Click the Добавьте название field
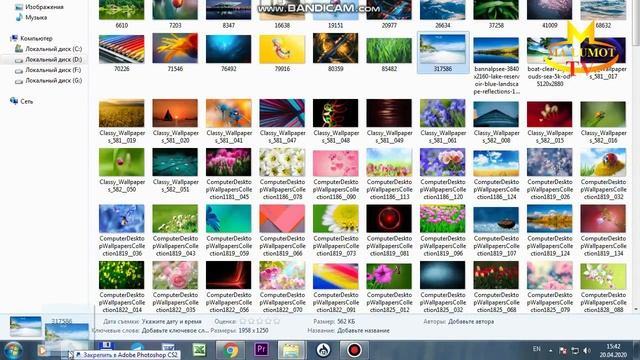Image resolution: width=640 pixels, height=360 pixels. [363, 331]
